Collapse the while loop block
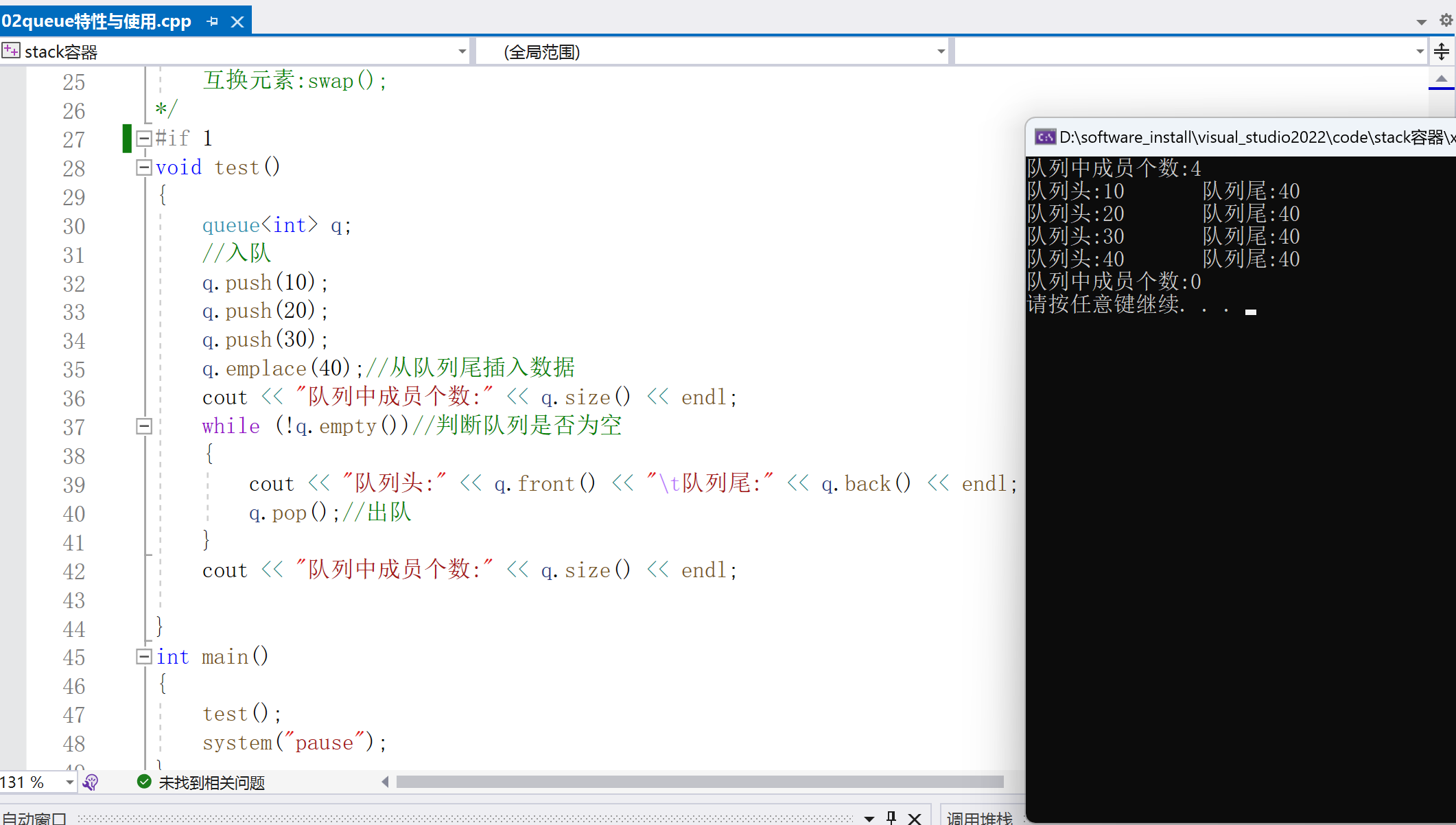Image resolution: width=1456 pixels, height=825 pixels. pos(143,426)
